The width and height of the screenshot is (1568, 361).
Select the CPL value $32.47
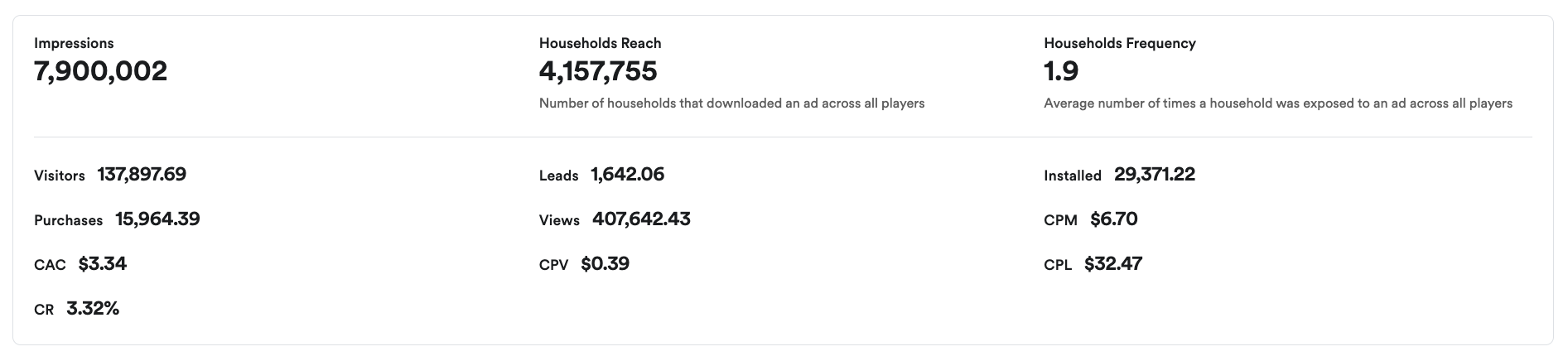click(x=1113, y=264)
